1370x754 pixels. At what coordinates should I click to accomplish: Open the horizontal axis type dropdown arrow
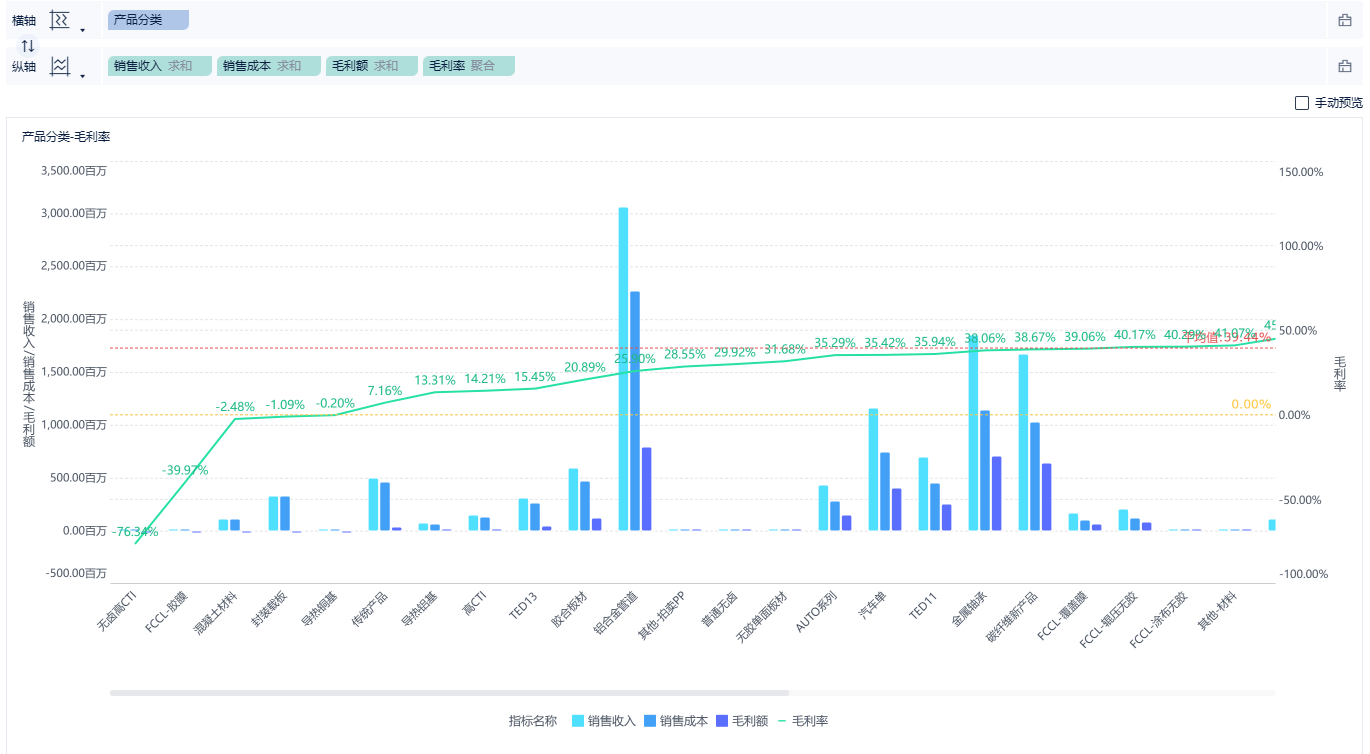82,30
